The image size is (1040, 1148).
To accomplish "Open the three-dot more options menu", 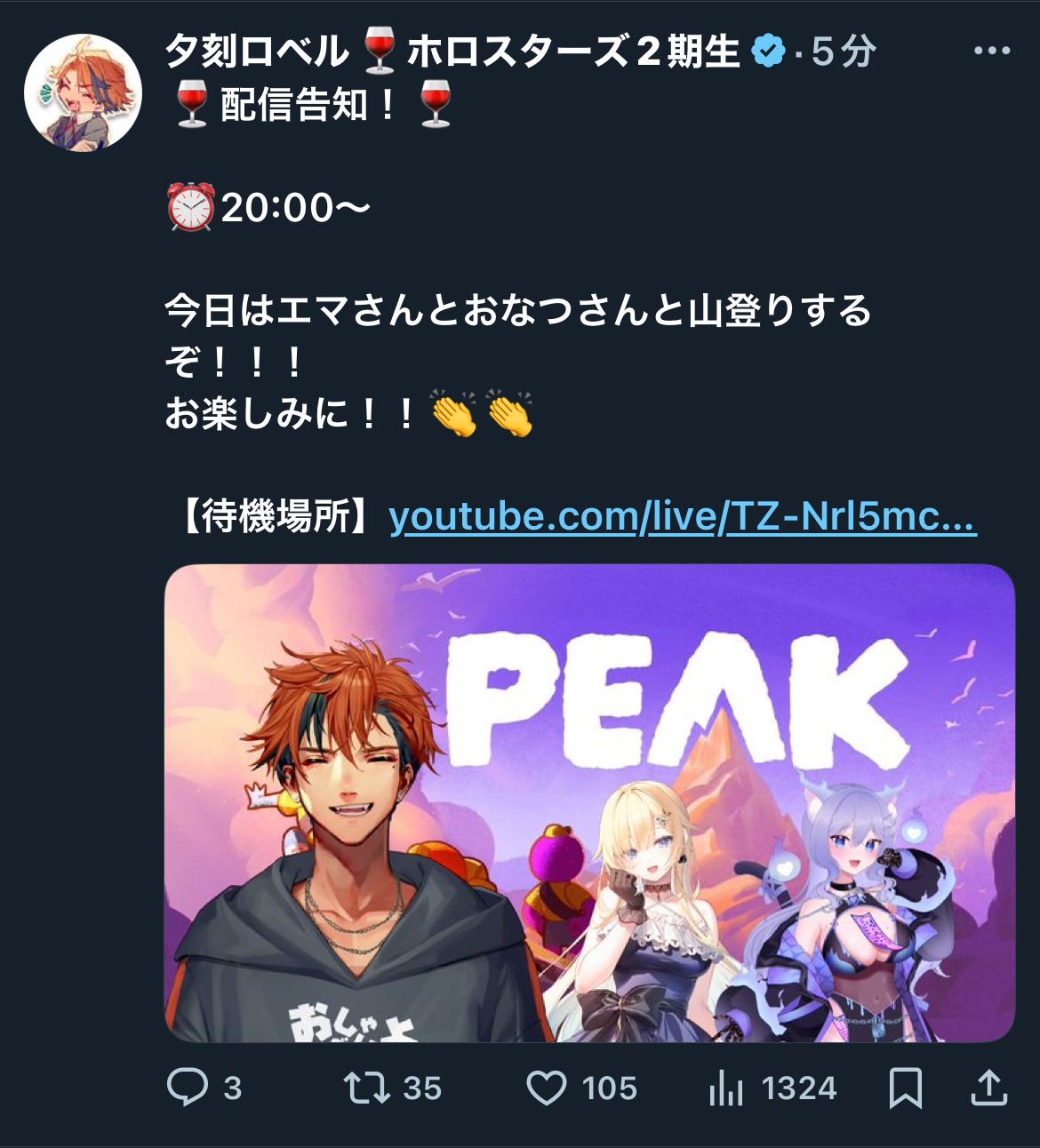I will (992, 51).
